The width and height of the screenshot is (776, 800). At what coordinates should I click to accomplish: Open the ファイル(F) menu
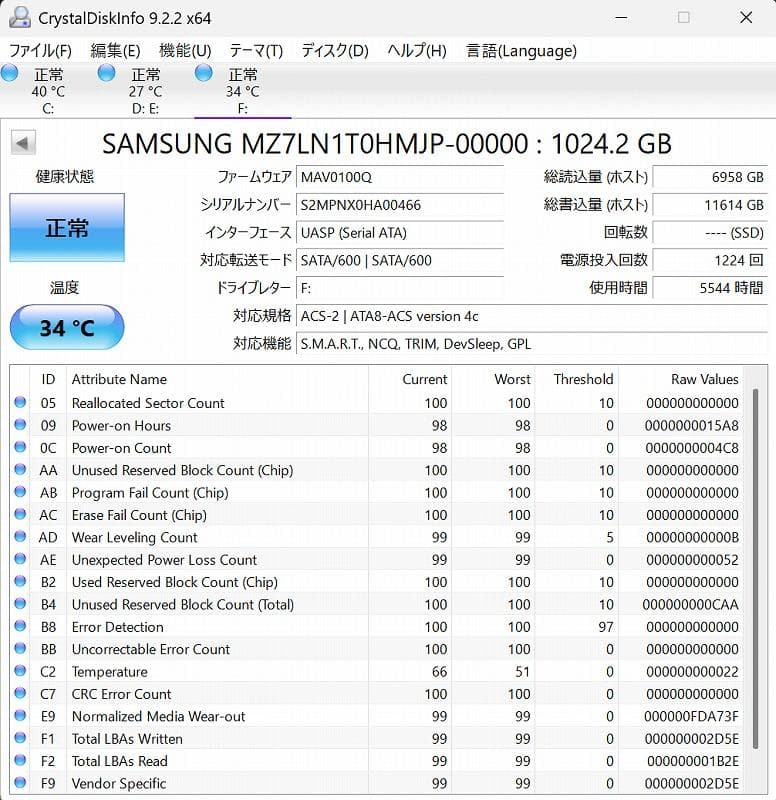coord(40,51)
